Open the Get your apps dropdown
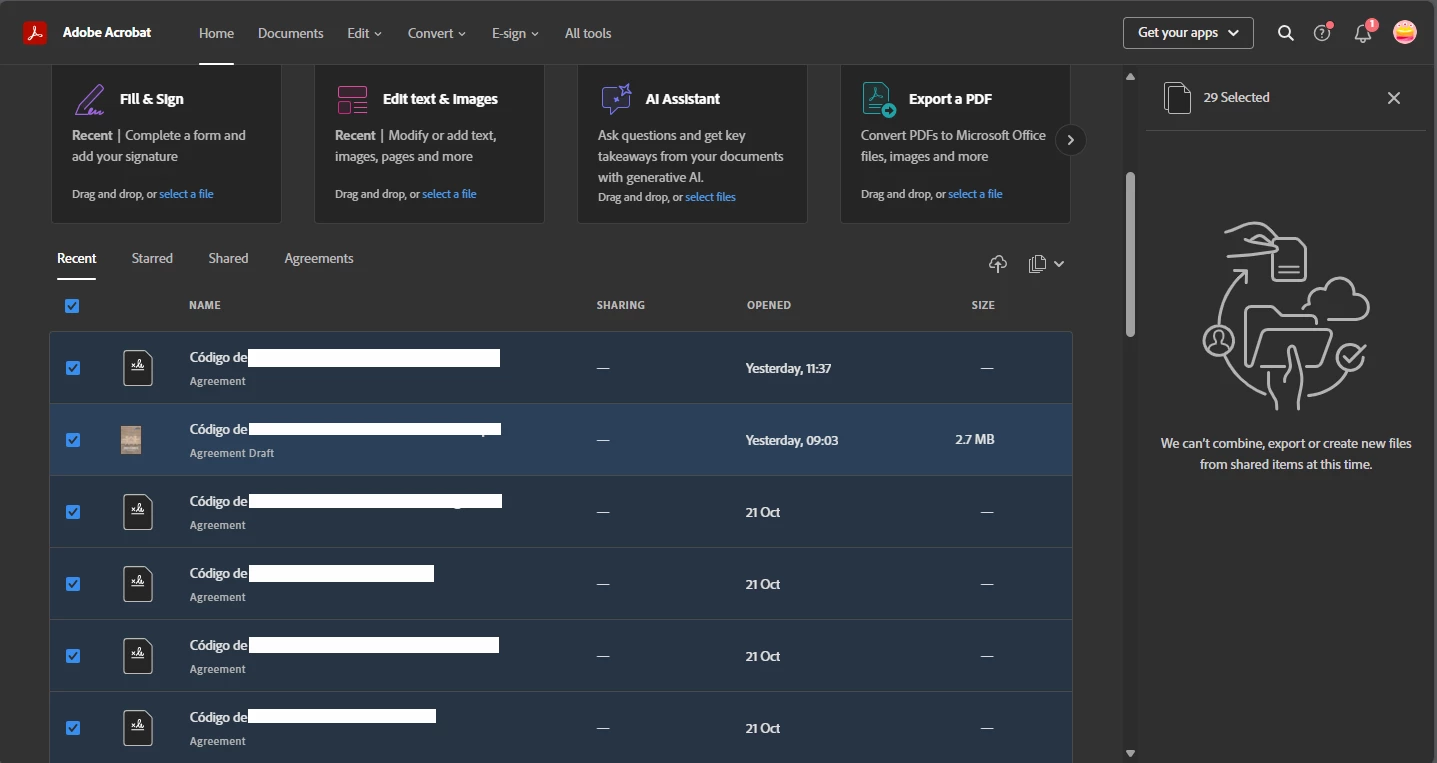The image size is (1437, 763). 1188,33
